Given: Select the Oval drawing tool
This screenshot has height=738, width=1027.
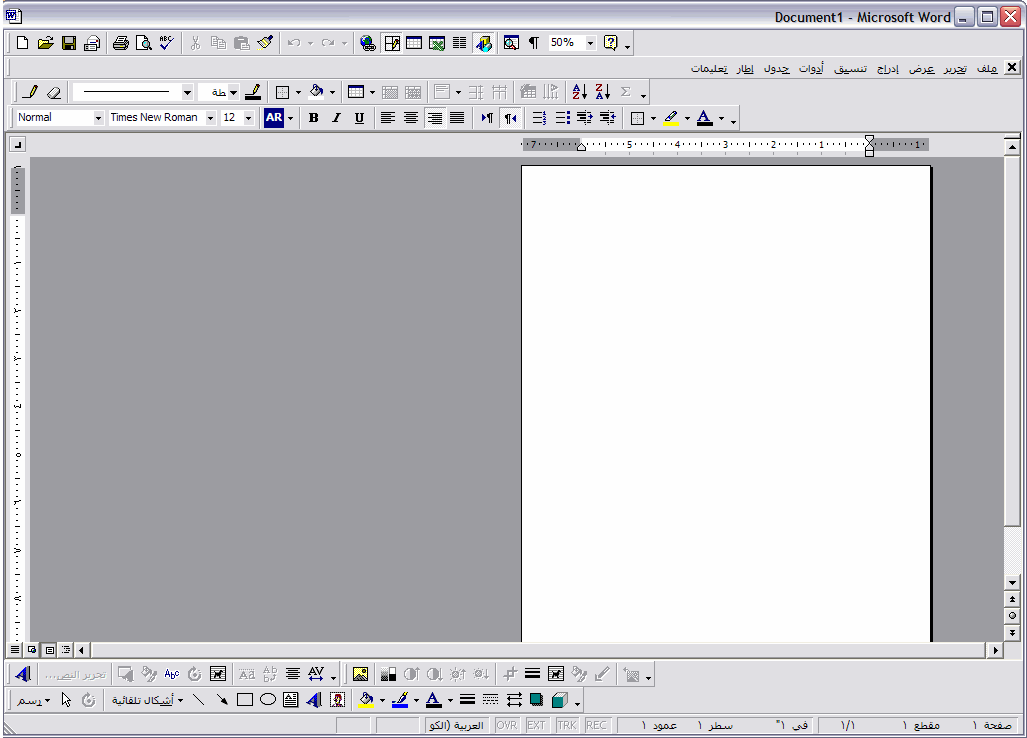Looking at the screenshot, I should click(268, 700).
